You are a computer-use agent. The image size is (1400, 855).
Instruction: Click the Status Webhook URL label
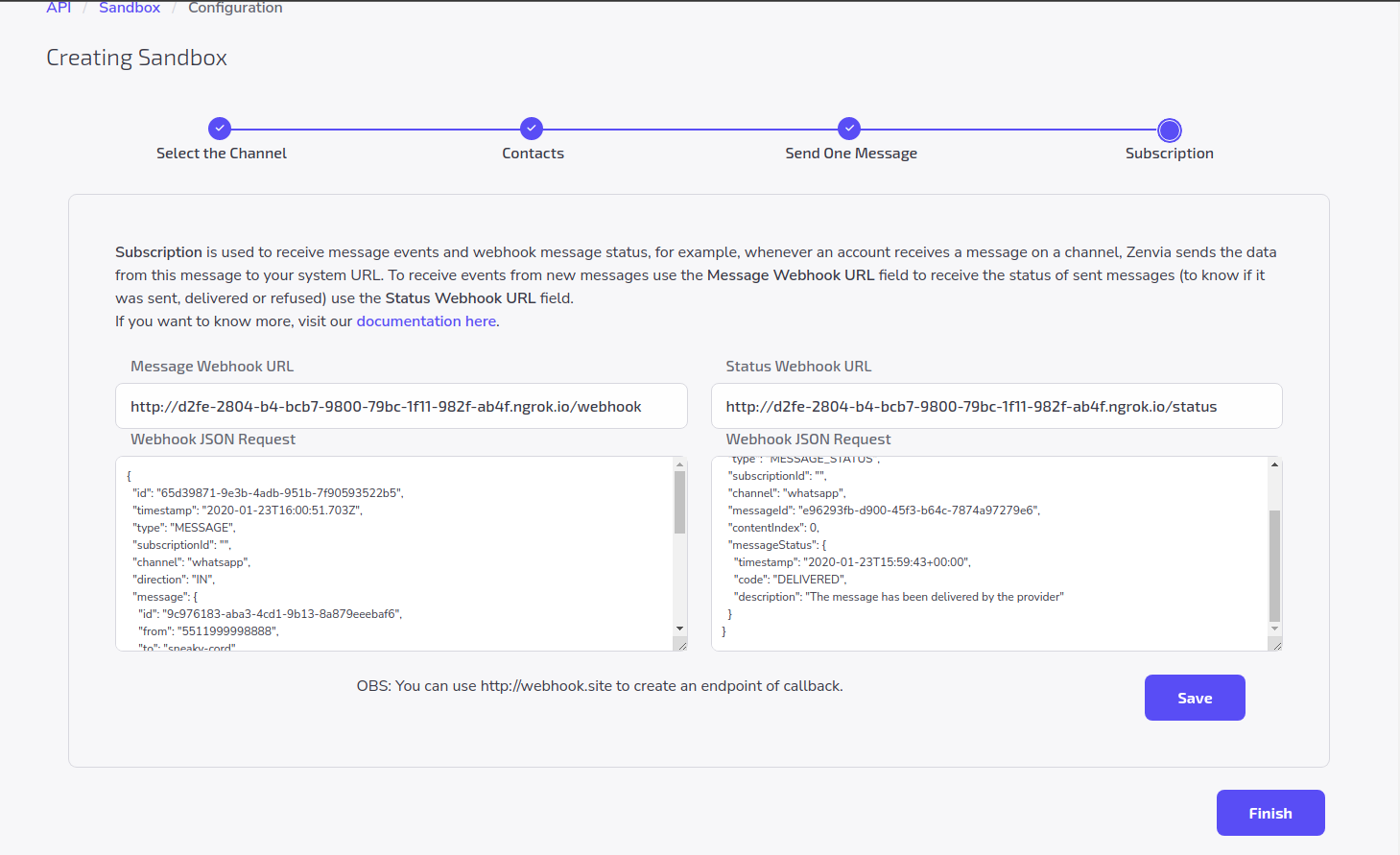click(x=798, y=367)
